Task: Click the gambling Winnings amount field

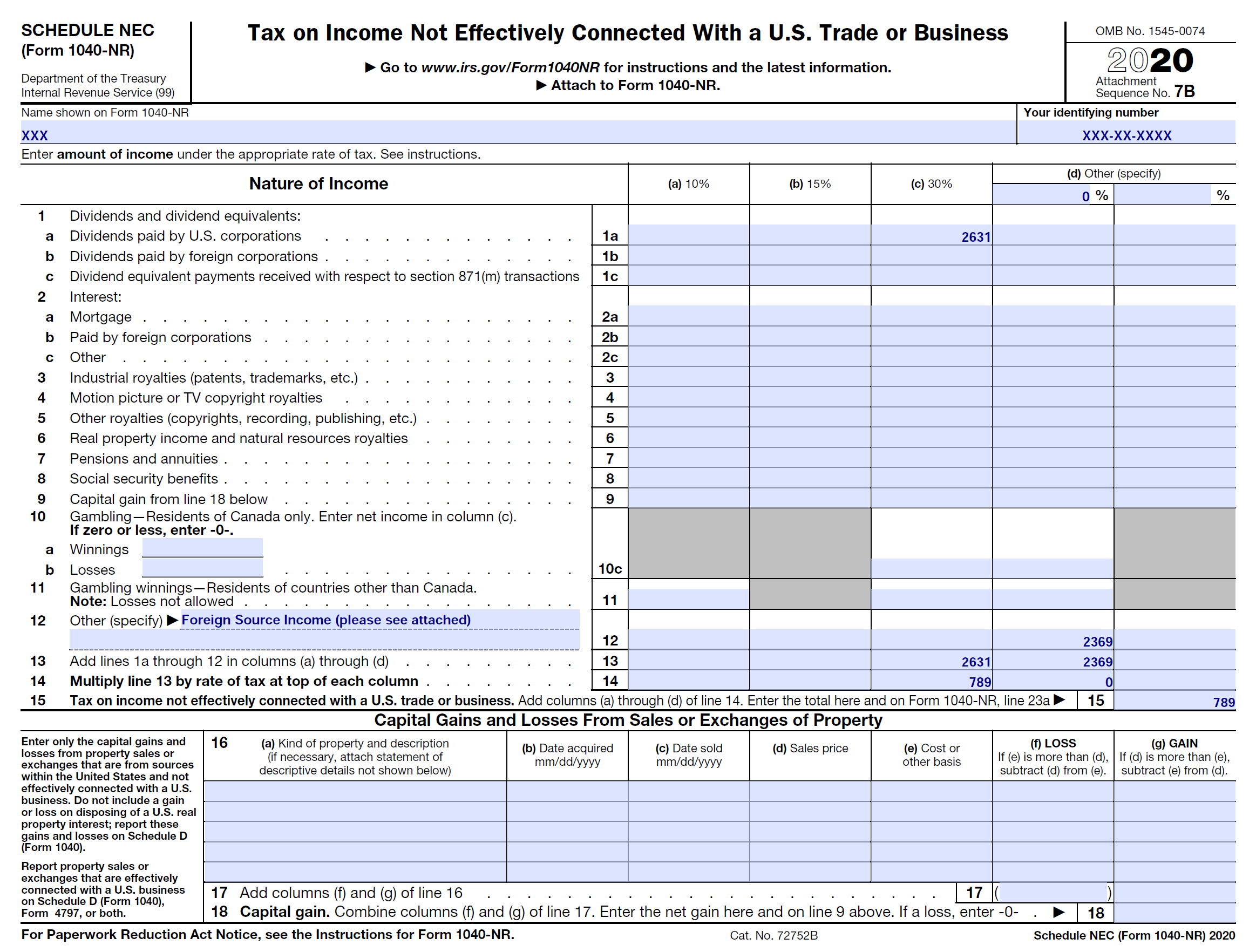Action: click(203, 548)
